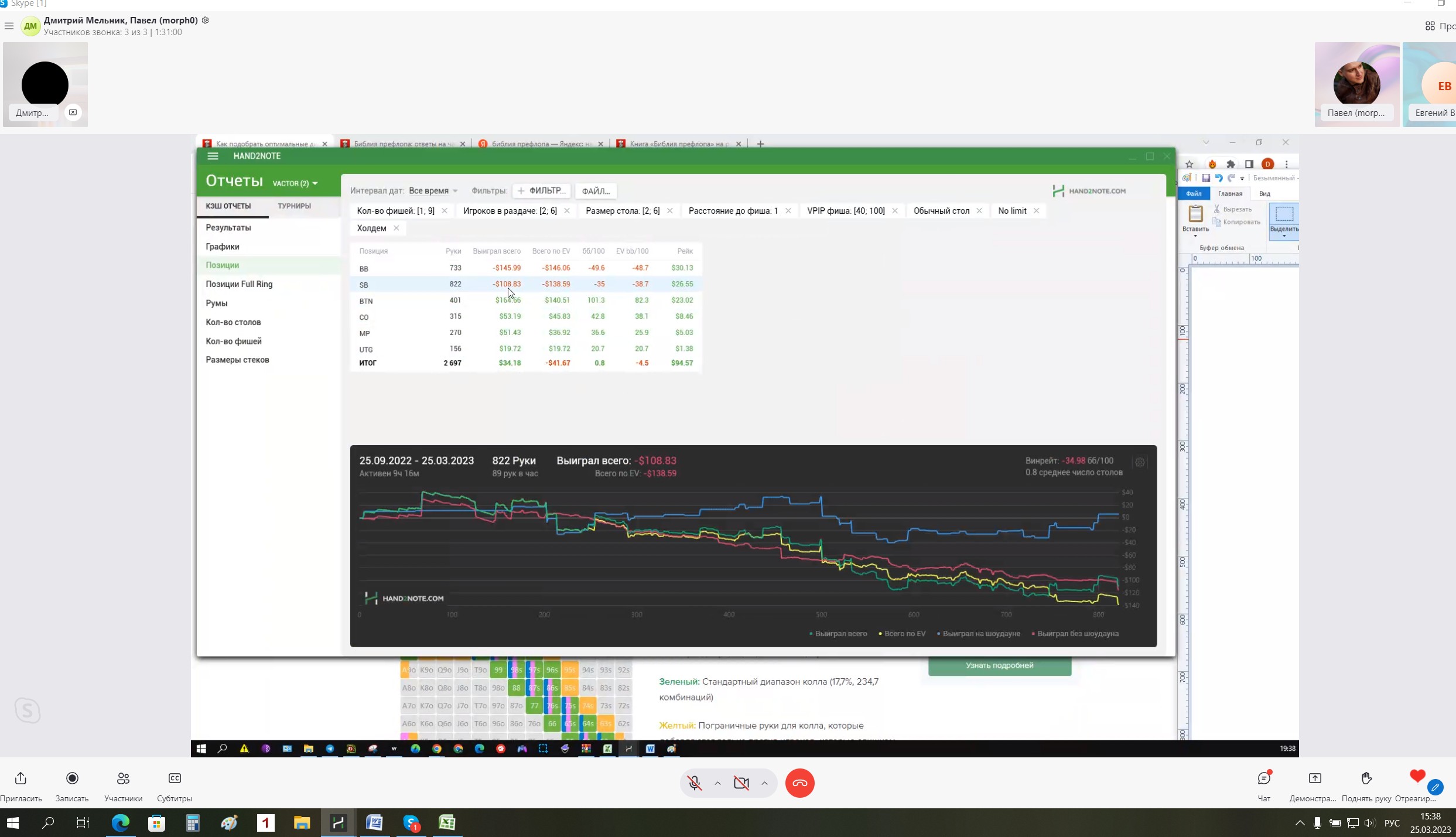This screenshot has width=1456, height=837.
Task: Click the 'Узнать подробней' button on webpage
Action: pyautogui.click(x=1000, y=666)
